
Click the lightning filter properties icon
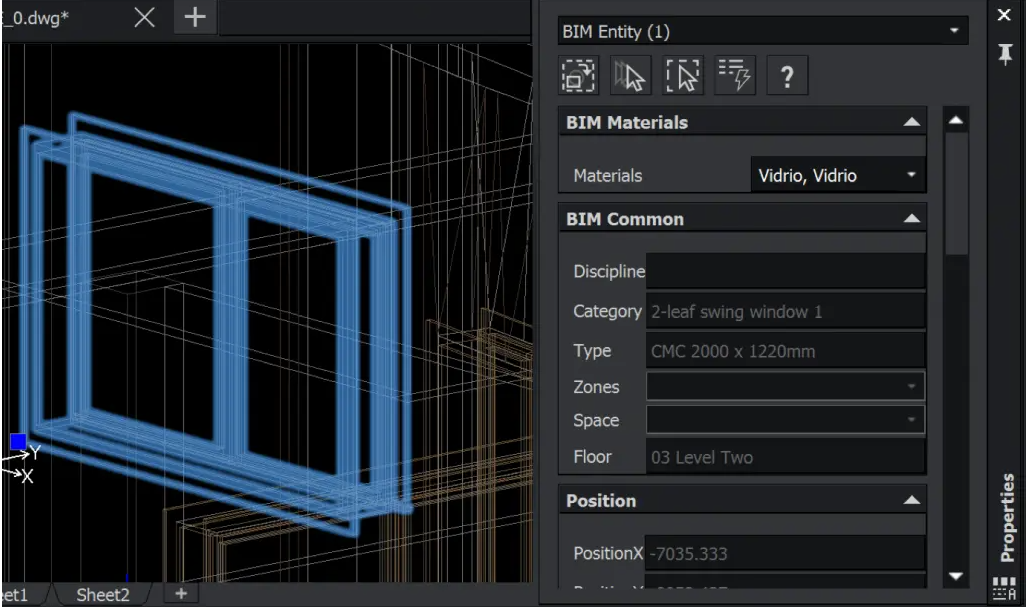[x=735, y=76]
